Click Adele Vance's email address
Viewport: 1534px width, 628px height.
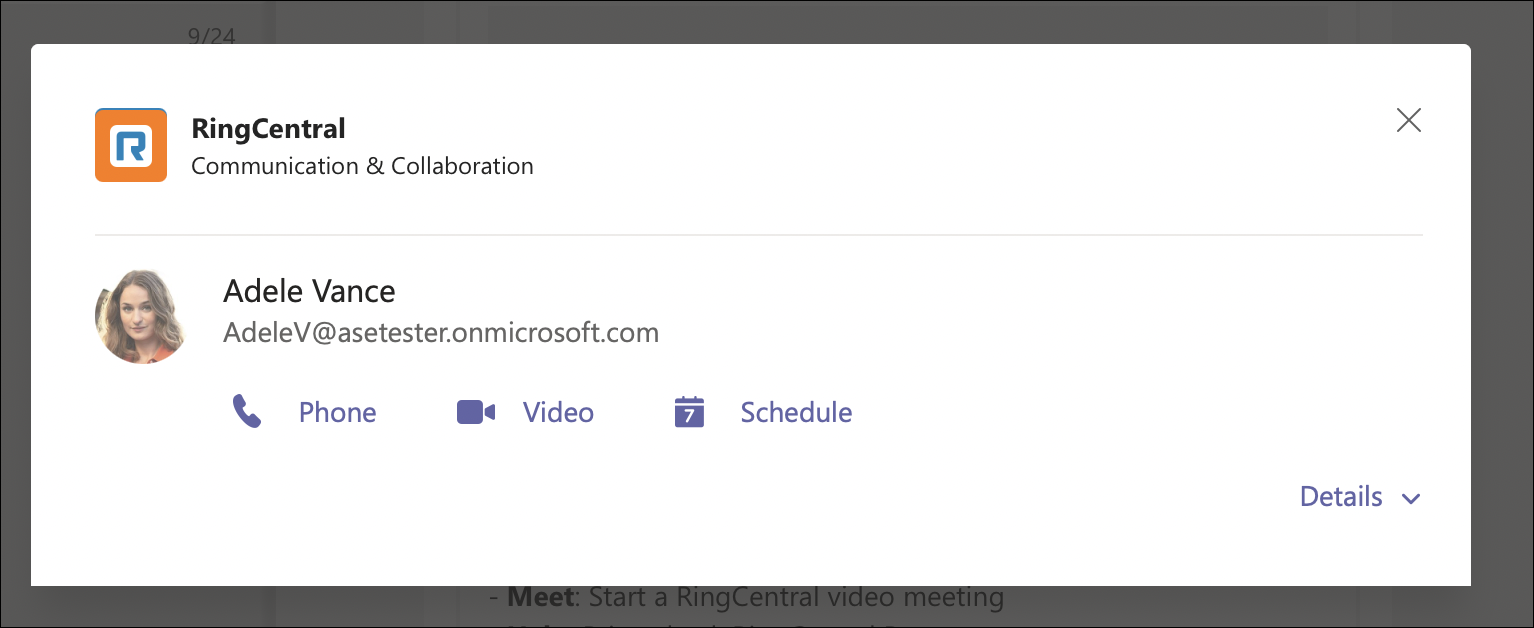[x=440, y=332]
